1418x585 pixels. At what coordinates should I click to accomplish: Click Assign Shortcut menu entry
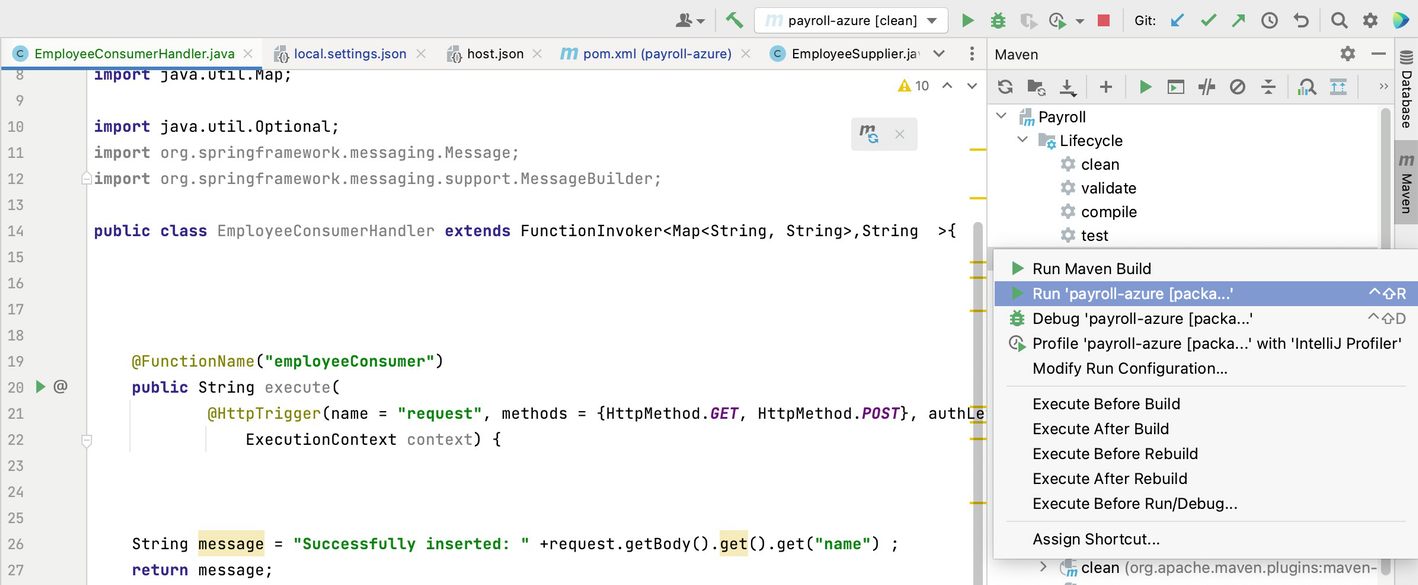[1096, 539]
